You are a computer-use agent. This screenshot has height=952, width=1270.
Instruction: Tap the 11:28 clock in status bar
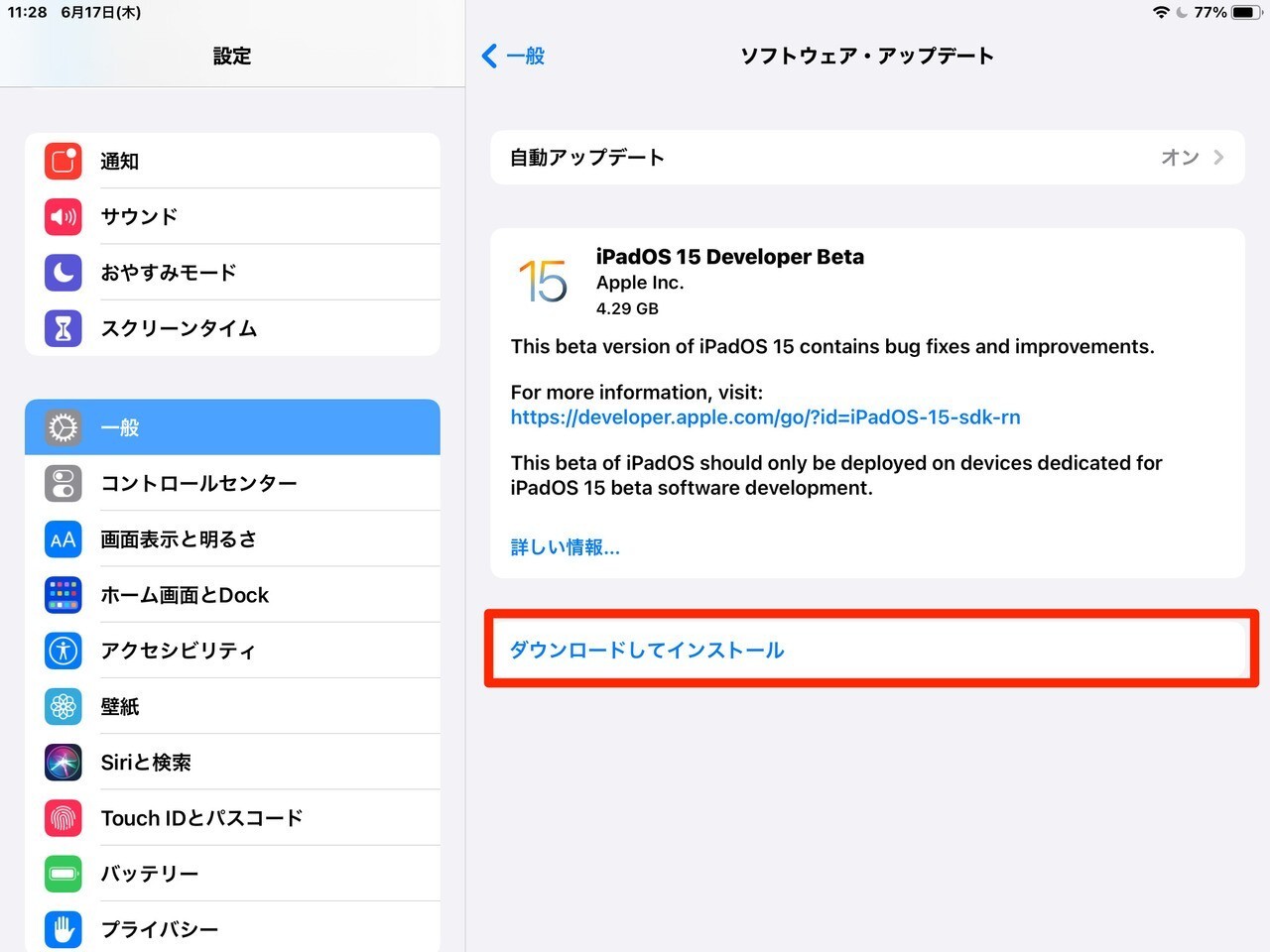coord(28,12)
